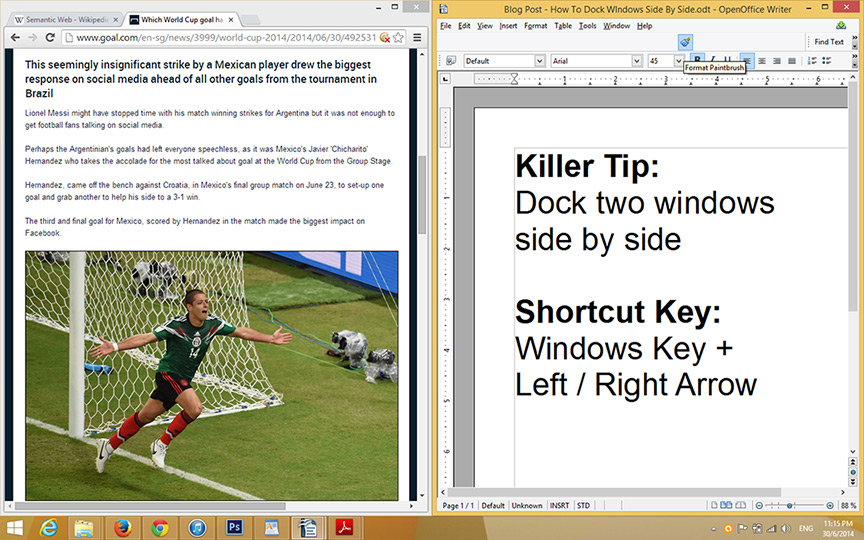Toggle numbered list in Writer
The width and height of the screenshot is (864, 540).
click(812, 61)
